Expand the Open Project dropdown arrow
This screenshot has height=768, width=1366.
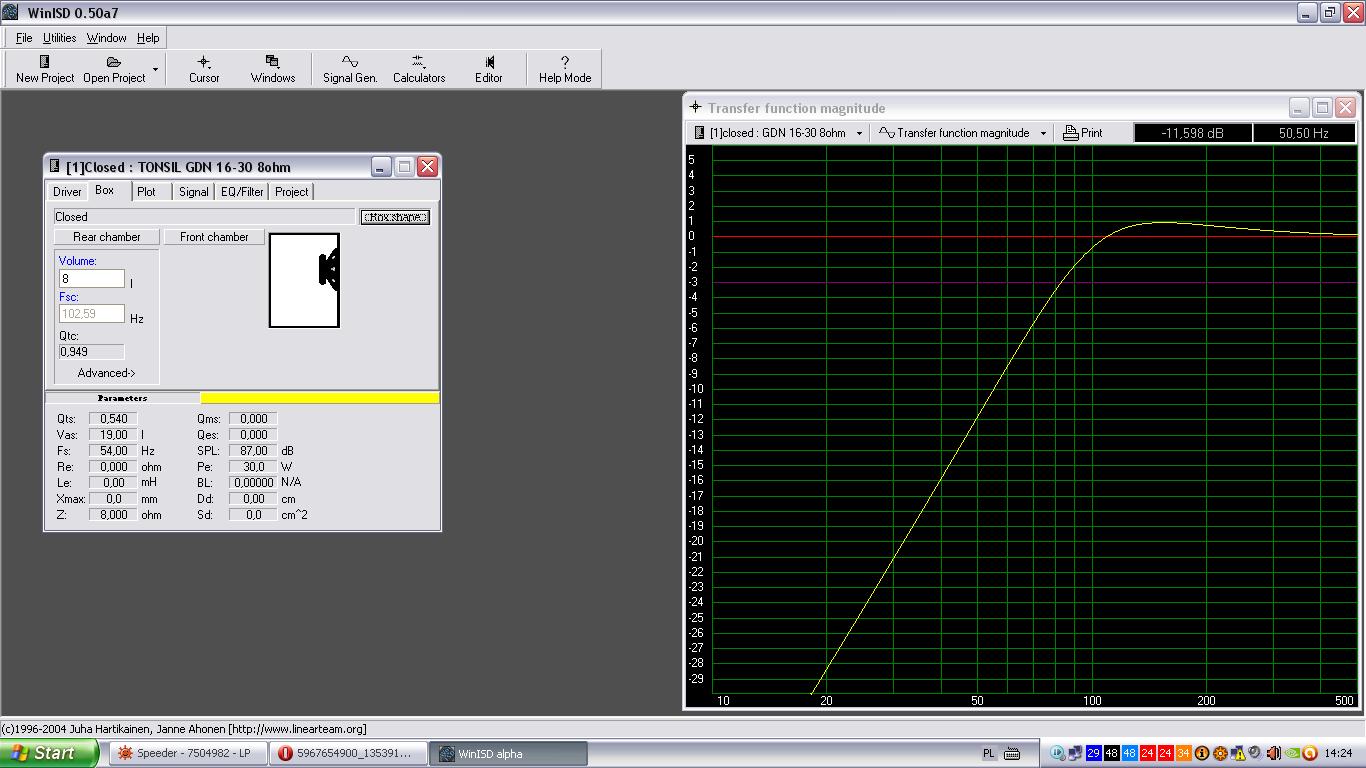point(155,69)
